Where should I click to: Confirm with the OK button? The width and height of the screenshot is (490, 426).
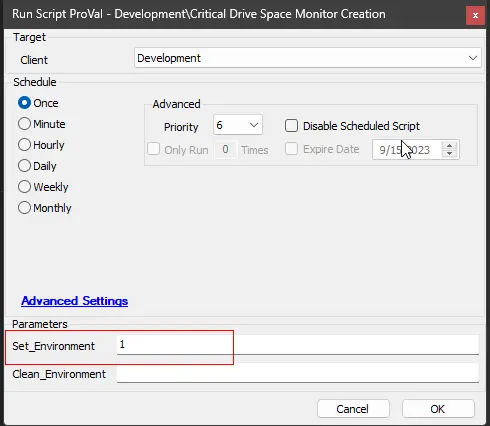pos(438,409)
